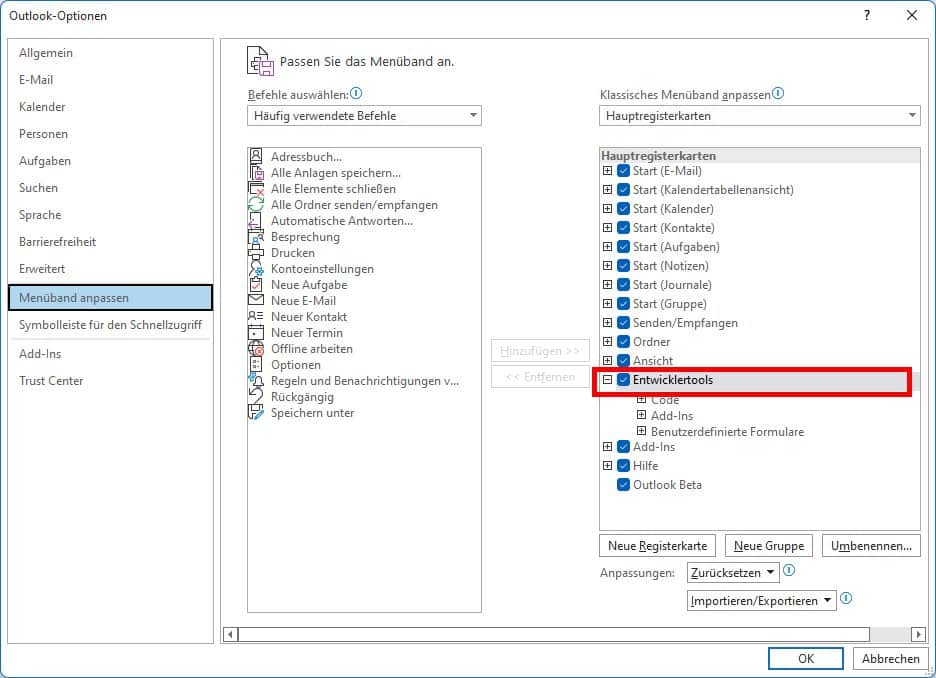
Task: Toggle the Outlook Beta checkbox
Action: tap(624, 485)
